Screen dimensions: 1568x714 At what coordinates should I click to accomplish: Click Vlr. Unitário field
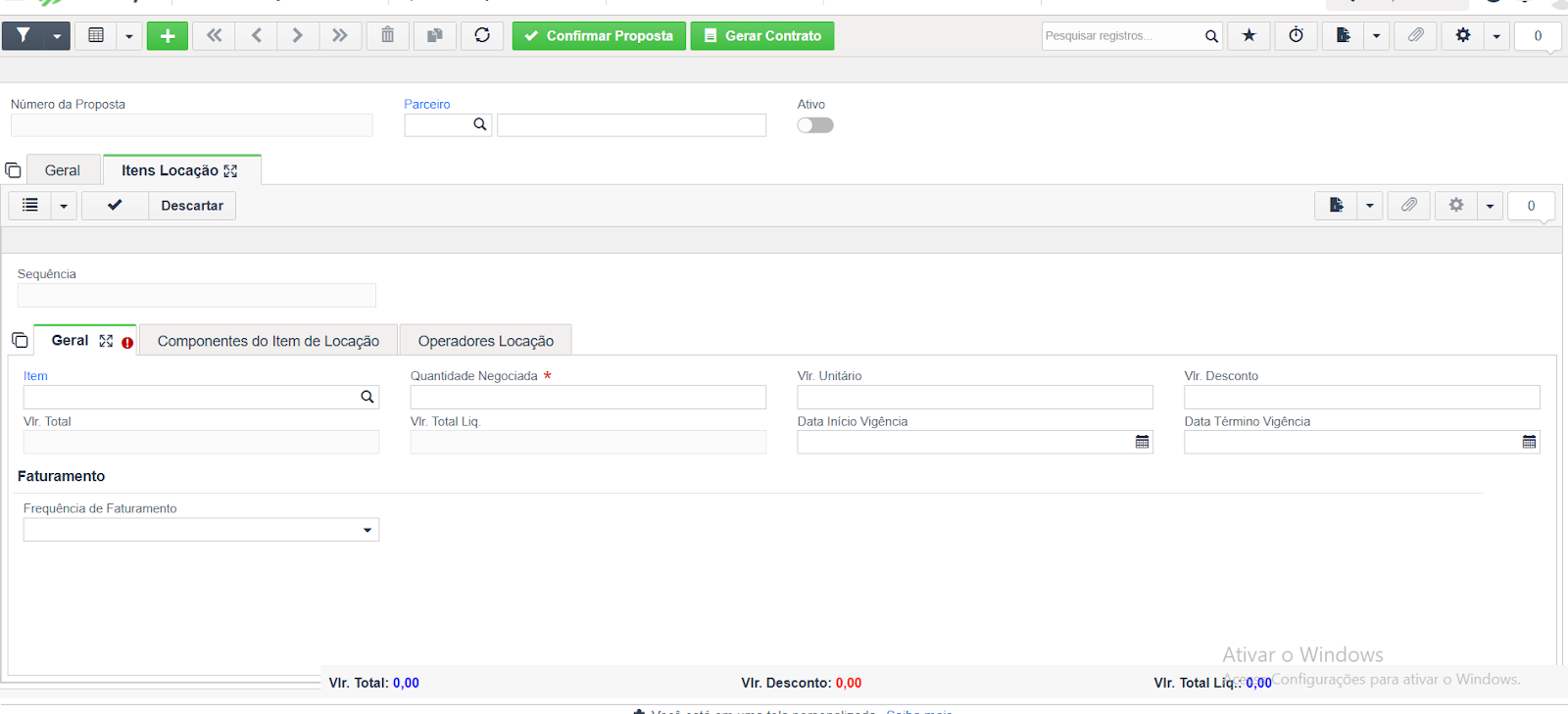975,397
